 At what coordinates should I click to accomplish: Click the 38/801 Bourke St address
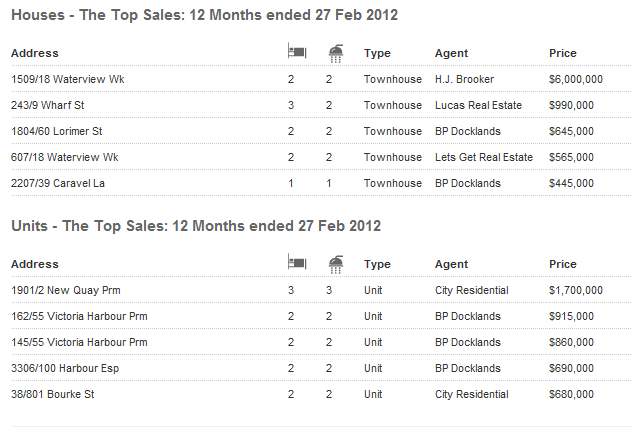click(x=53, y=394)
